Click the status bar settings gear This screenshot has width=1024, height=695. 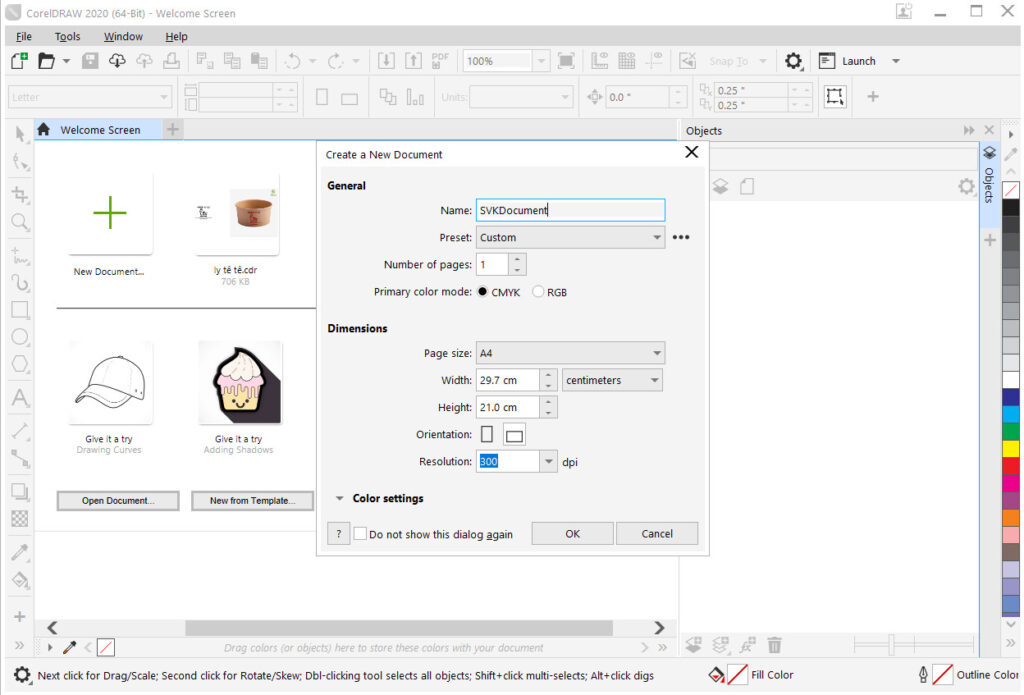[x=22, y=675]
